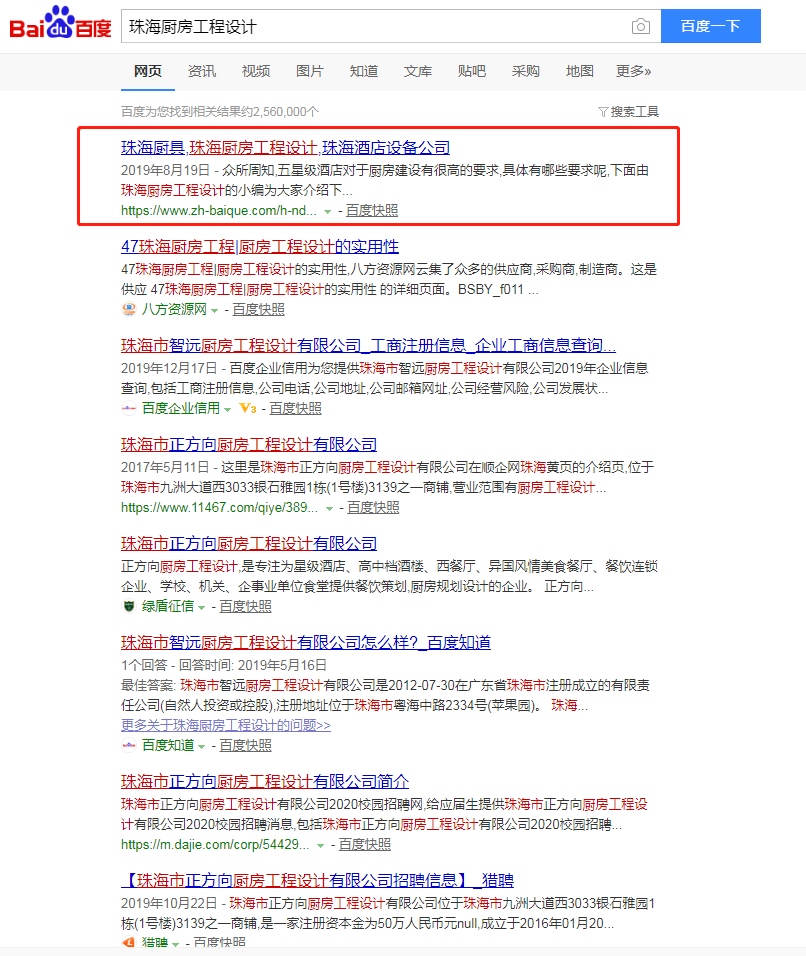Switch to the 文库 tab

pyautogui.click(x=418, y=71)
